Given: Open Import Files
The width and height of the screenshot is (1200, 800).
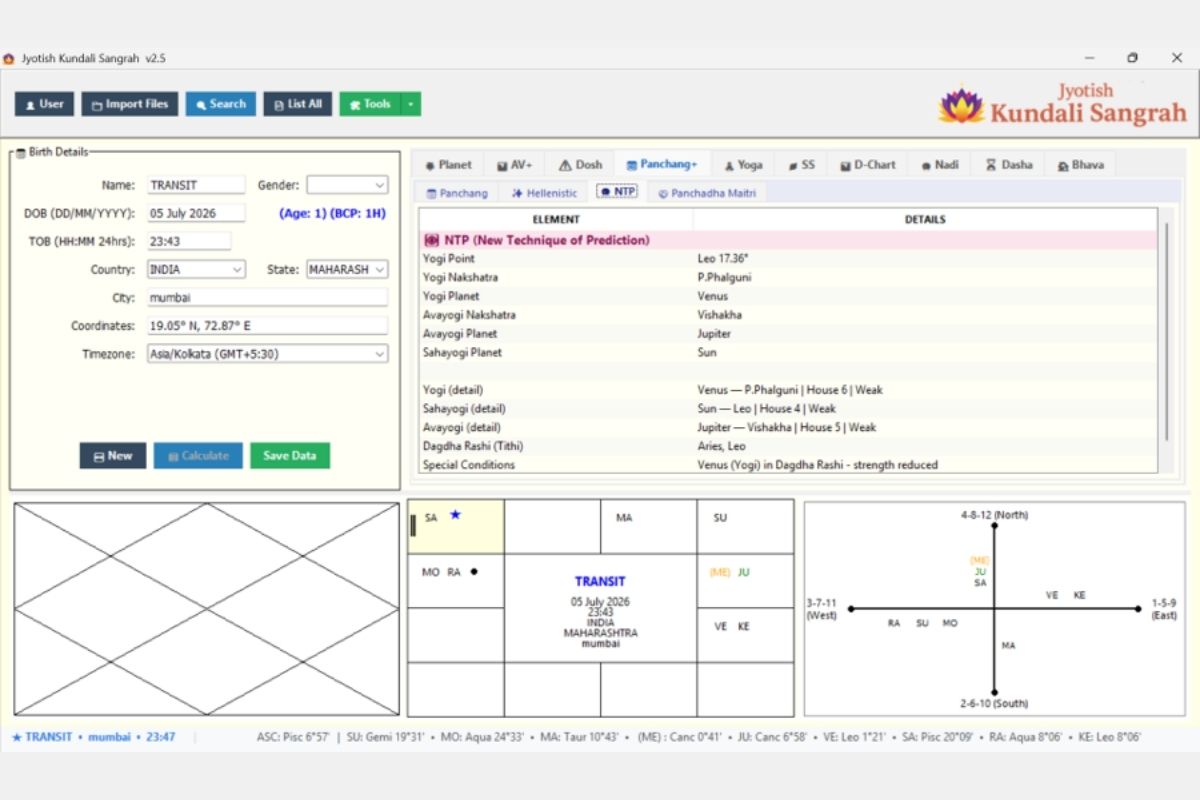Looking at the screenshot, I should pyautogui.click(x=130, y=104).
